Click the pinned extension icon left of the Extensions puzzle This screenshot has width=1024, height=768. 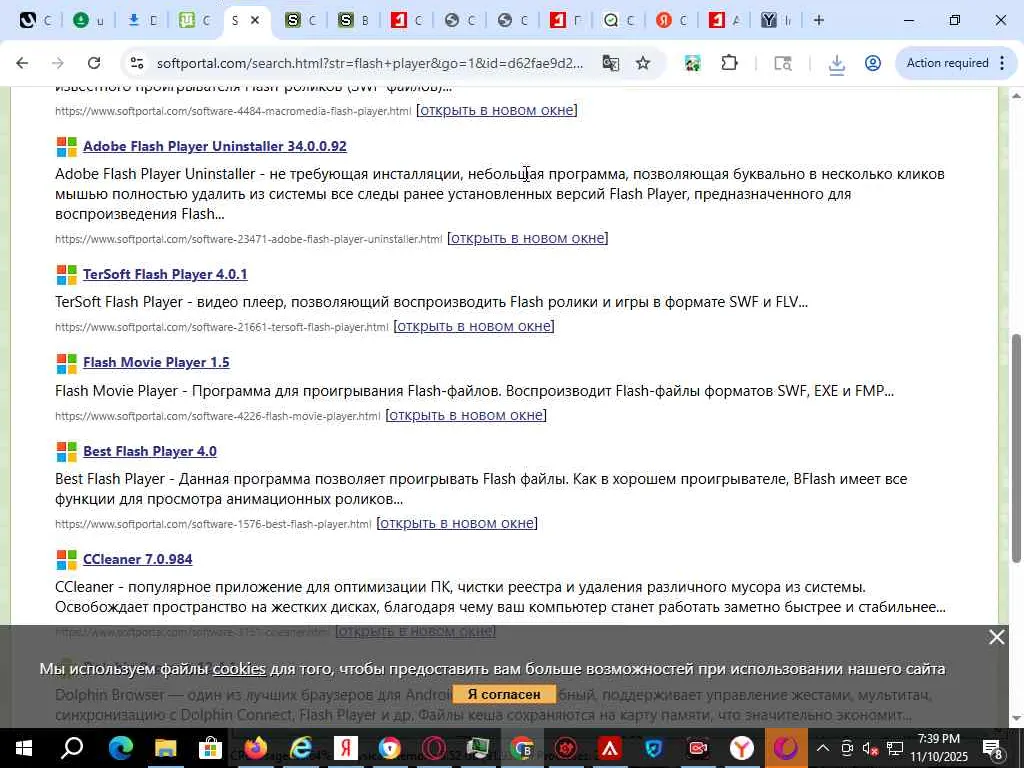[x=692, y=63]
